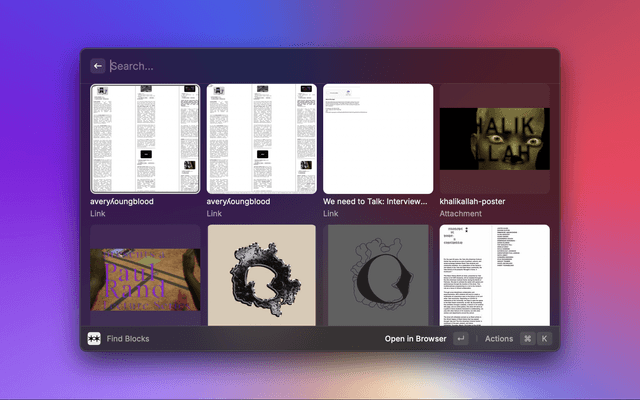This screenshot has width=640, height=400.
Task: Click the Are.na extension icon
Action: 94,339
